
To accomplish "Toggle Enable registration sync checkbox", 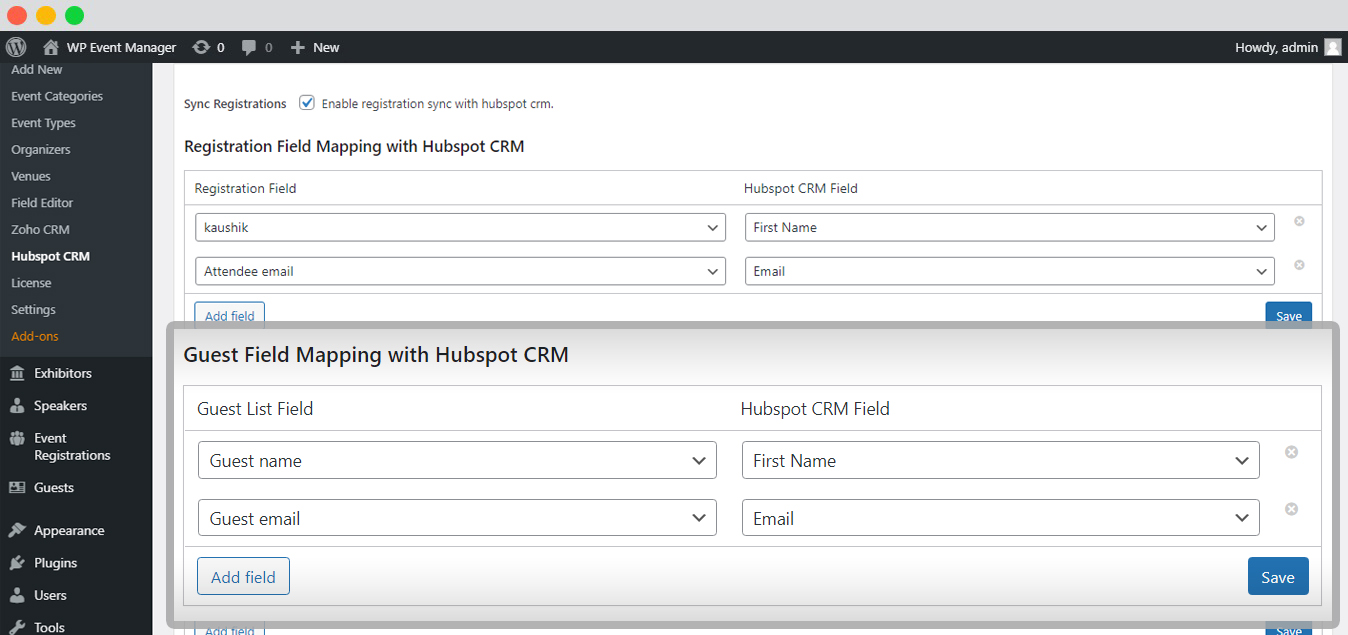I will pyautogui.click(x=307, y=103).
